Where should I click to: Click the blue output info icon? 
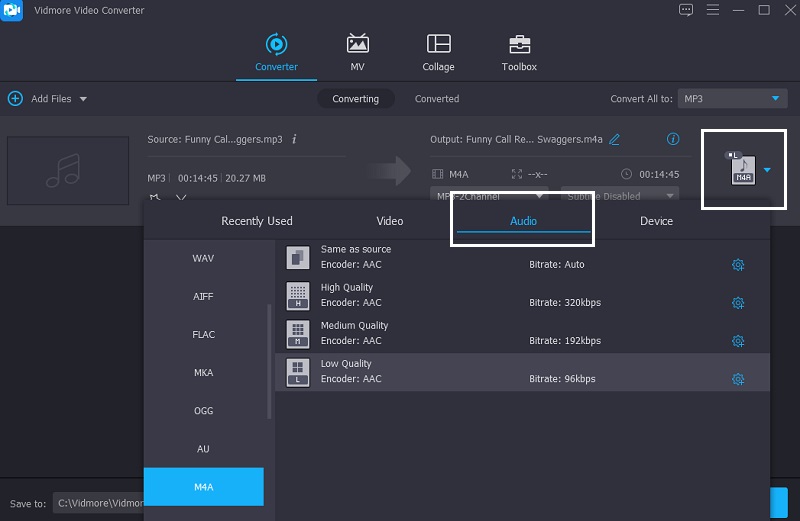point(673,139)
